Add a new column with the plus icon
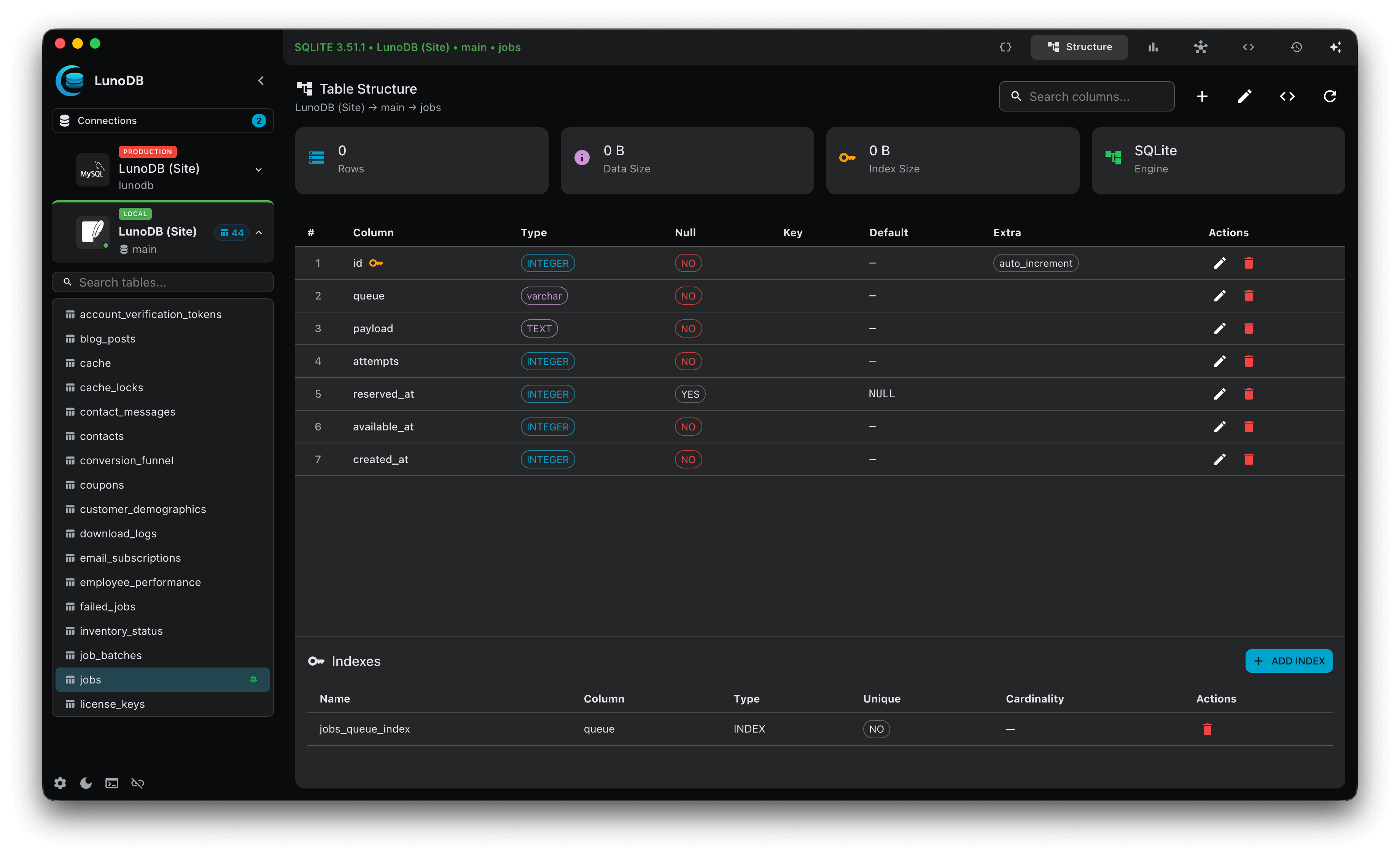 [1202, 96]
